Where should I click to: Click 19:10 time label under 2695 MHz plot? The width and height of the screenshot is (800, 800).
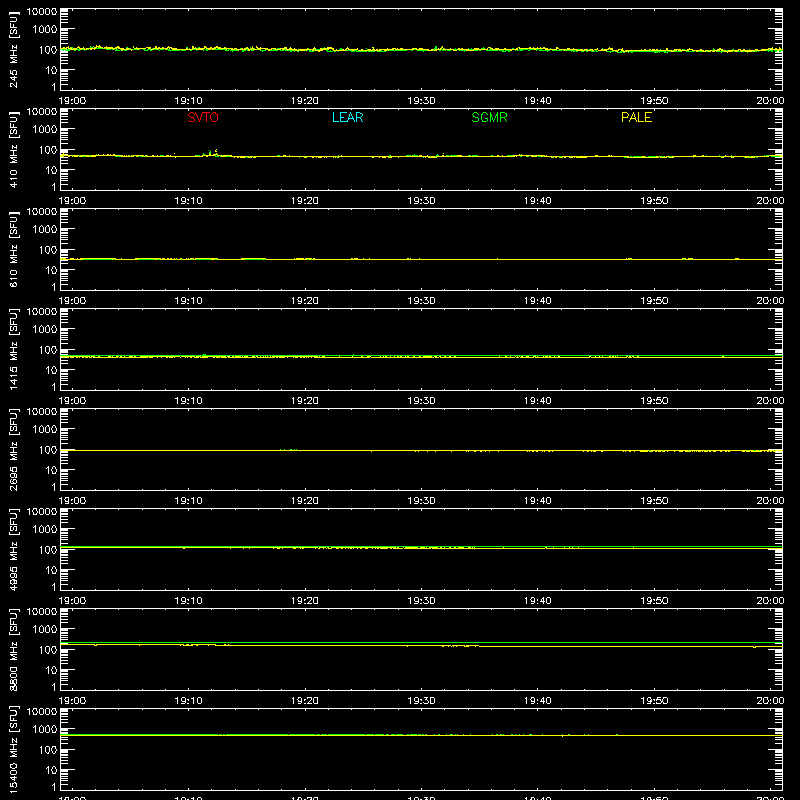[189, 501]
